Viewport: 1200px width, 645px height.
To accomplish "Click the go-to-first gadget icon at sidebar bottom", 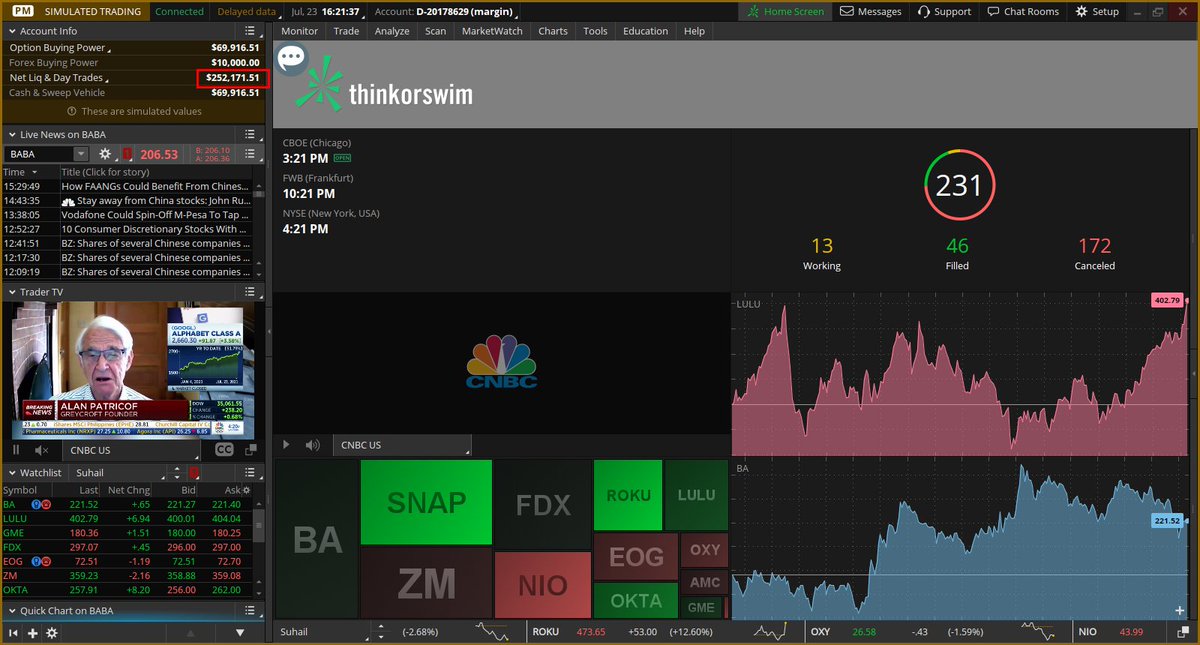I will (14, 632).
